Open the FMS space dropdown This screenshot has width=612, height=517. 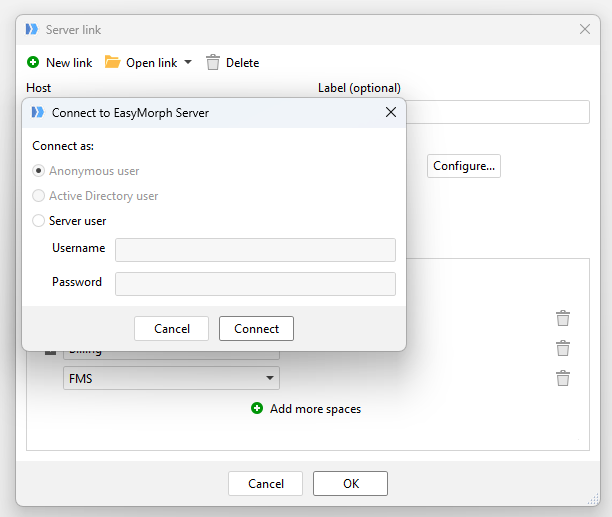[171, 378]
